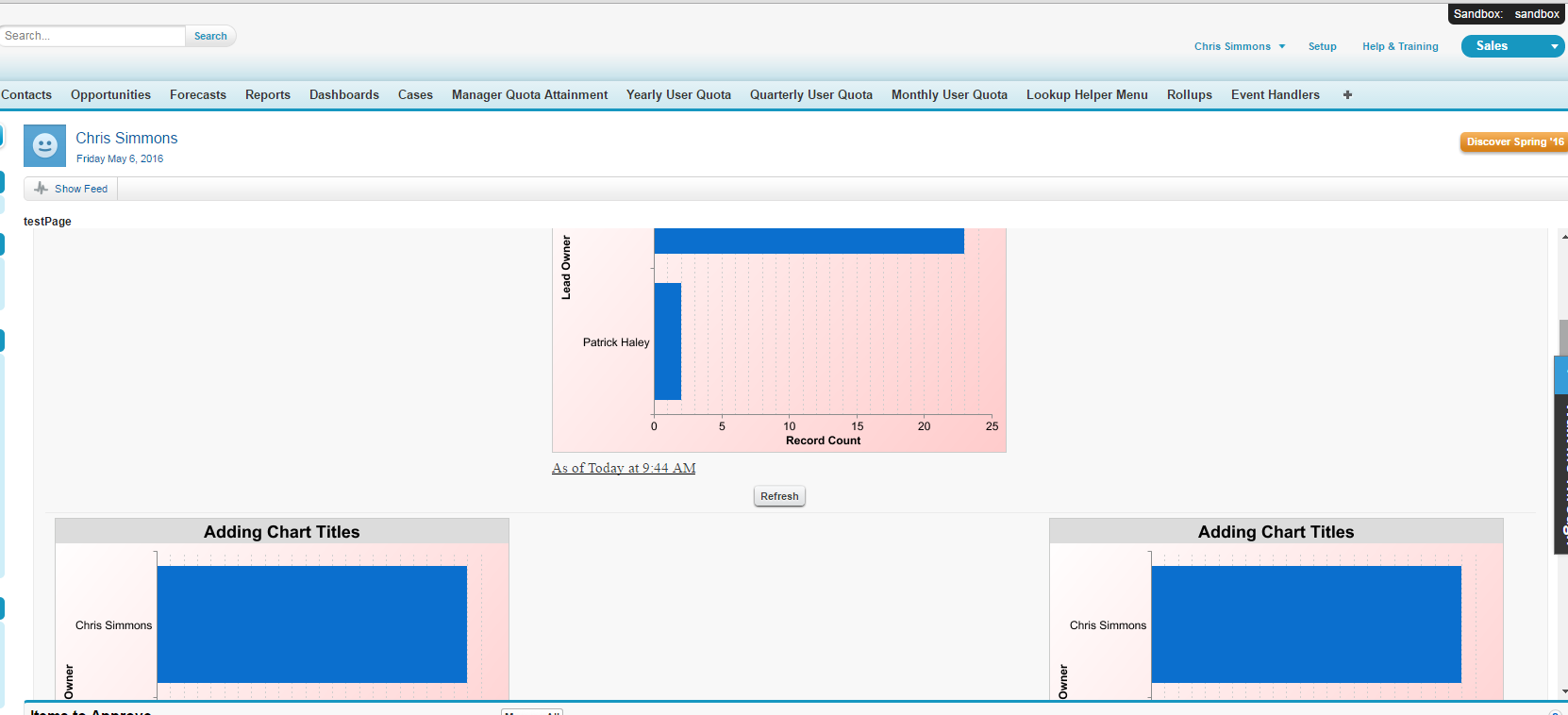Click the 'As of Today at 9:44 AM' link
The height and width of the screenshot is (715, 1568).
pyautogui.click(x=624, y=468)
